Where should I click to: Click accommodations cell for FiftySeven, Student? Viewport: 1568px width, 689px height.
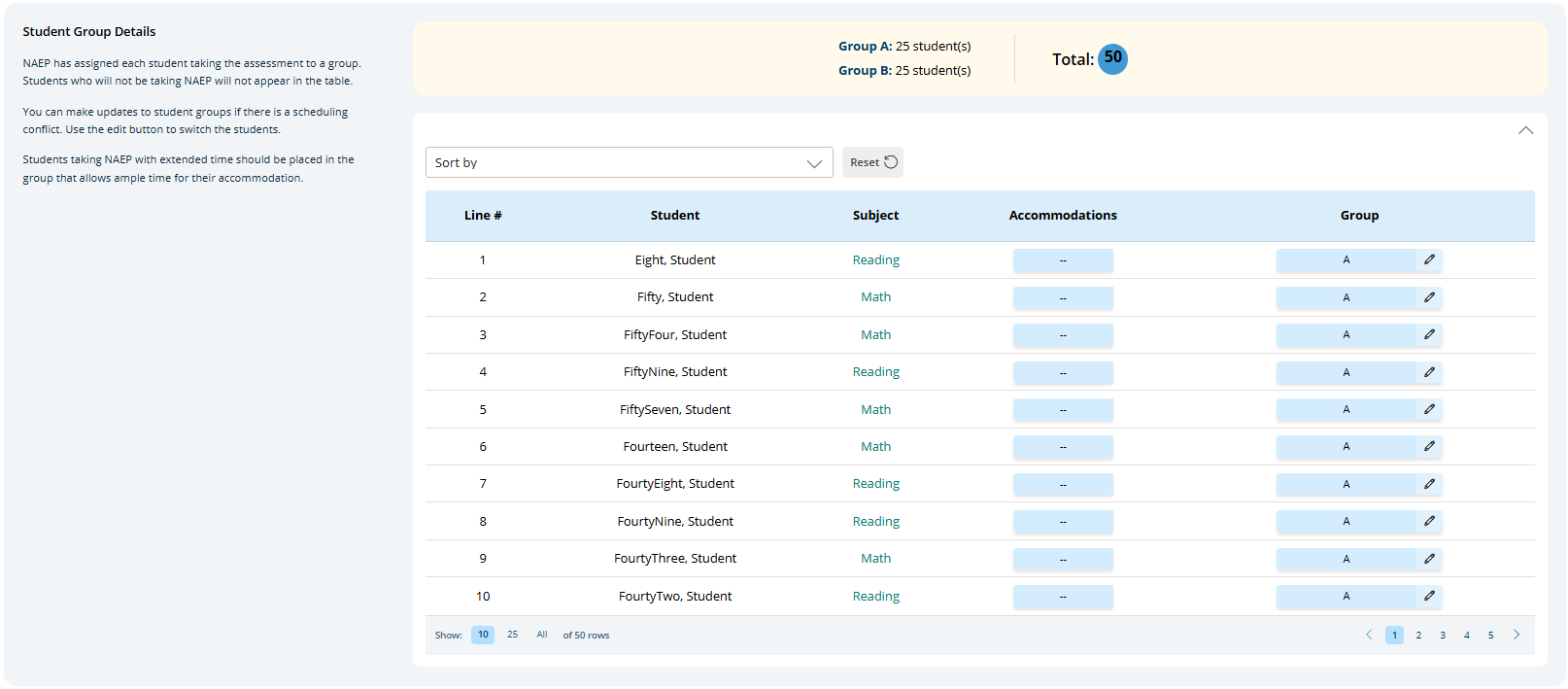pyautogui.click(x=1063, y=410)
